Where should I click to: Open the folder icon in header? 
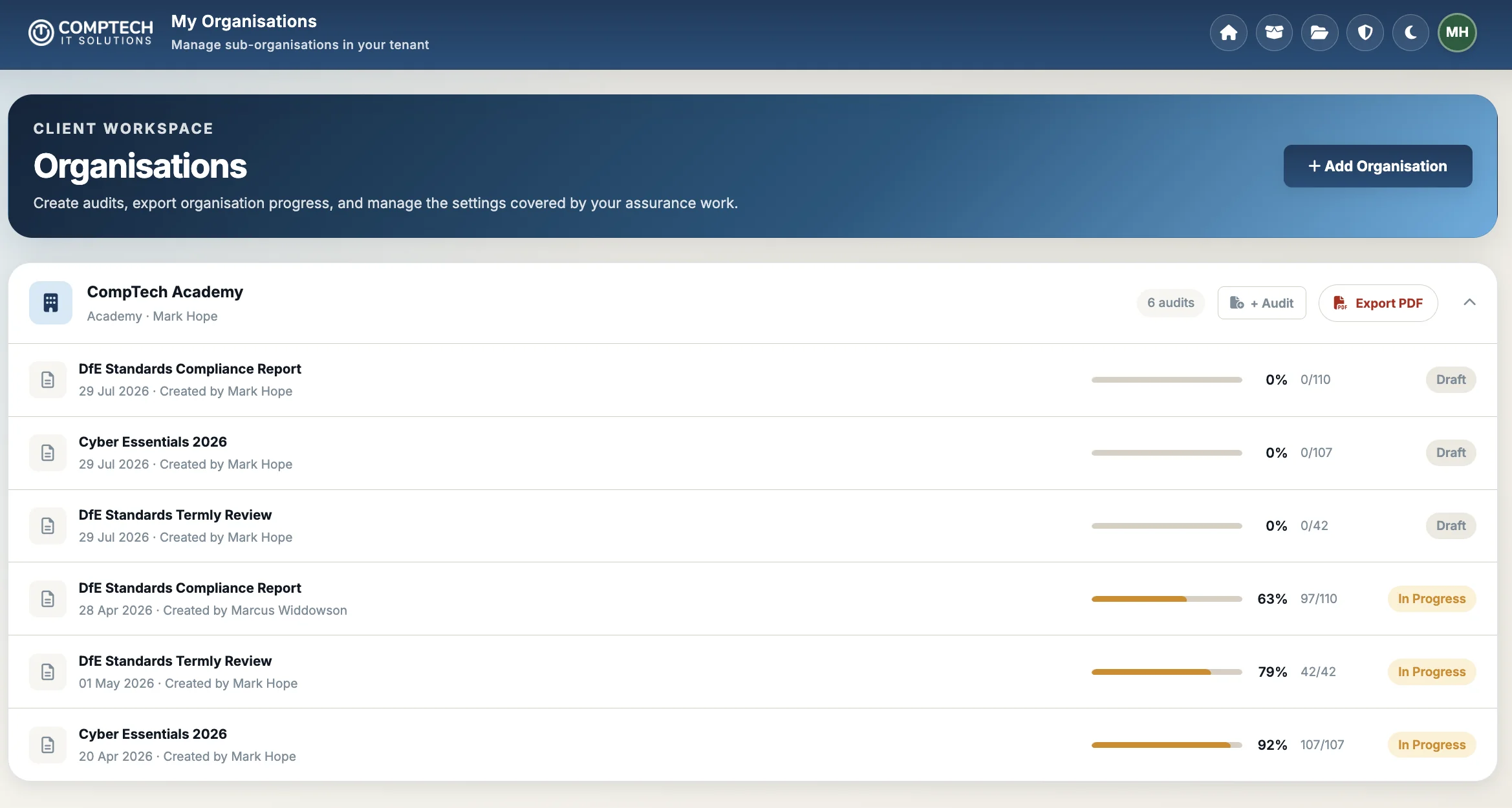point(1319,32)
